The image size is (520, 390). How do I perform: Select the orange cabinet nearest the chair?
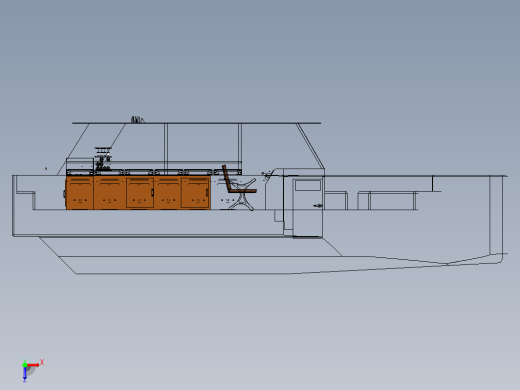pyautogui.click(x=196, y=193)
